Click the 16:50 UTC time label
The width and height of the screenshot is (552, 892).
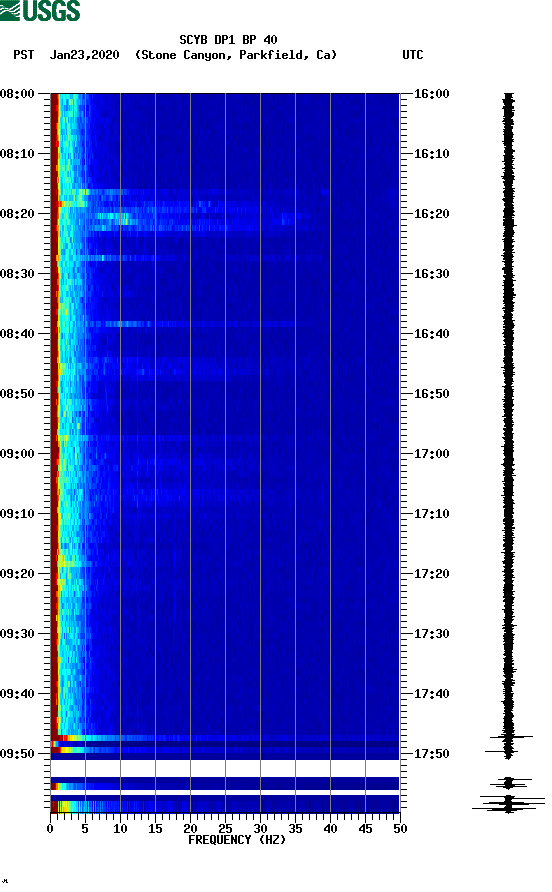[431, 394]
